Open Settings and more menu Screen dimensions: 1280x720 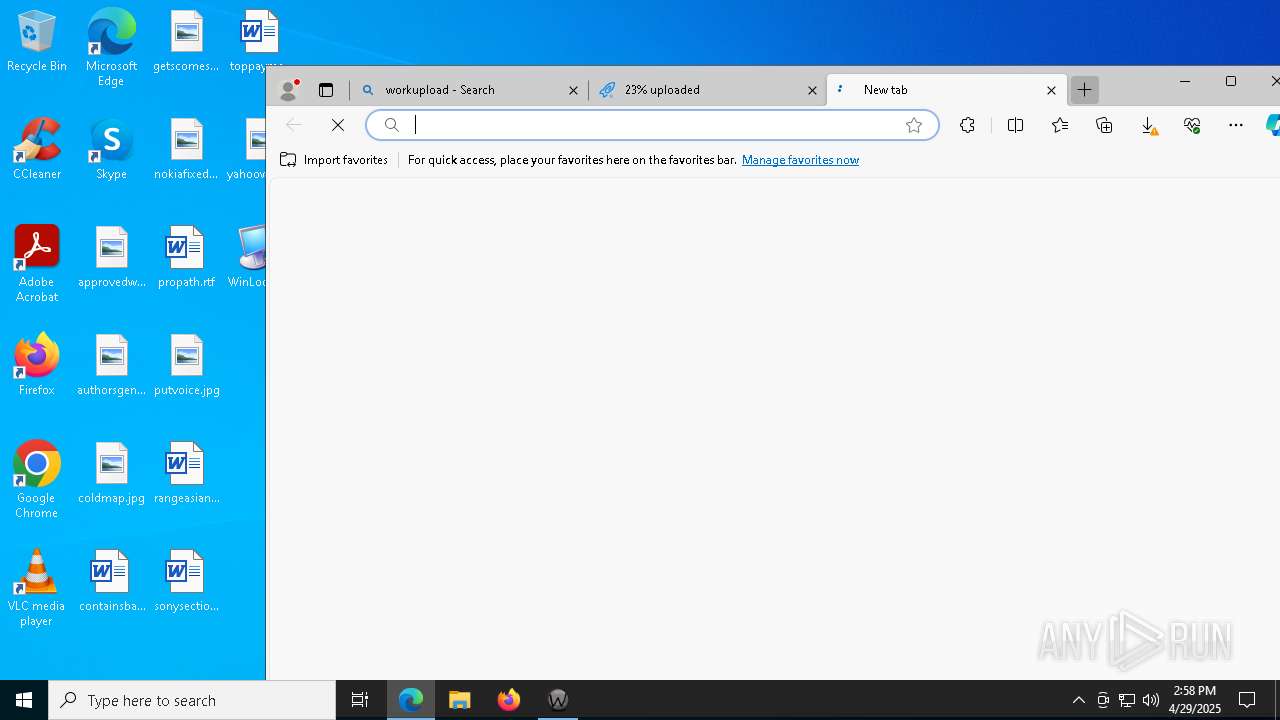[x=1236, y=125]
